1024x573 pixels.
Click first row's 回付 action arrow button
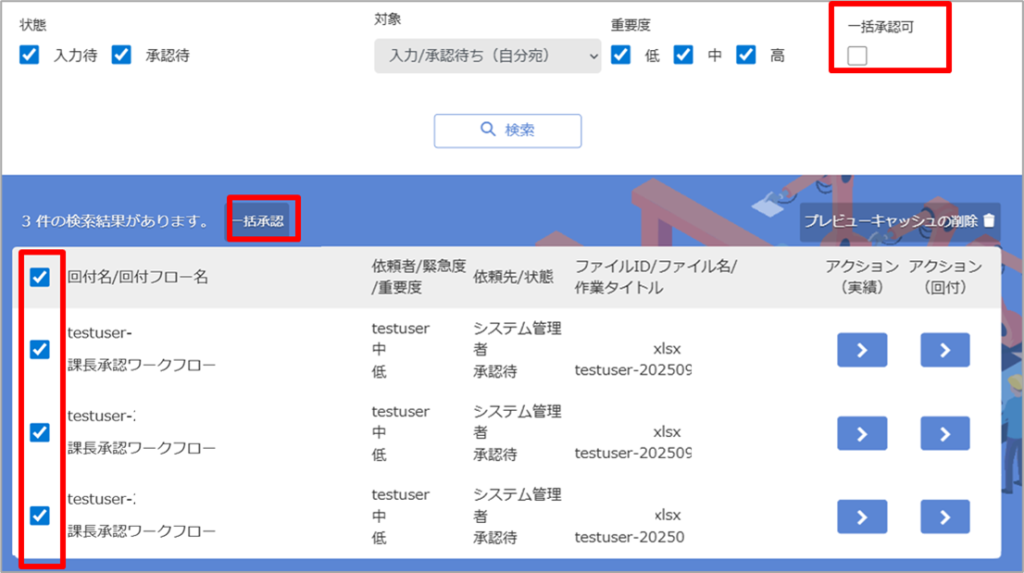point(946,350)
